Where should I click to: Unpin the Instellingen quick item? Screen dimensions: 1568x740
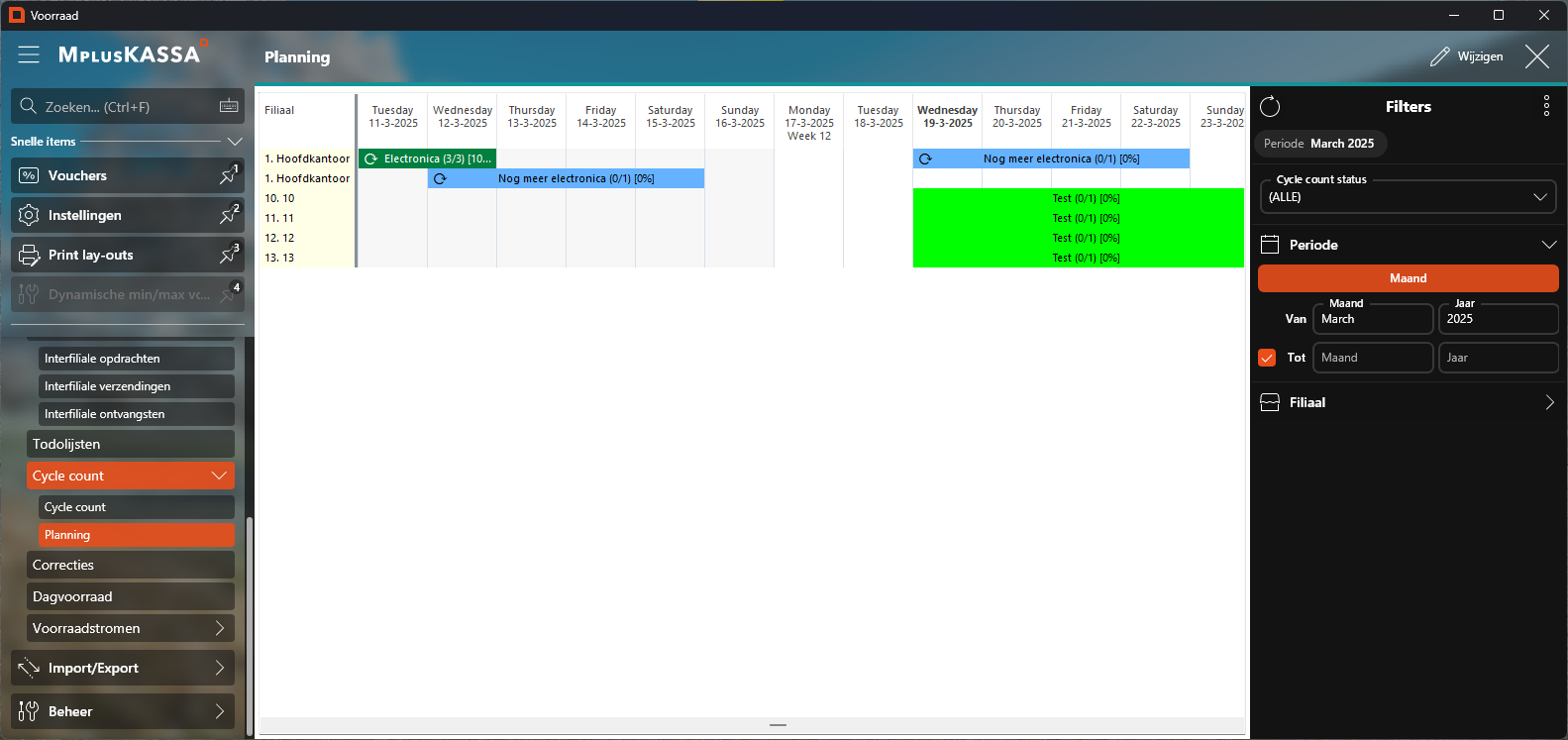(228, 215)
